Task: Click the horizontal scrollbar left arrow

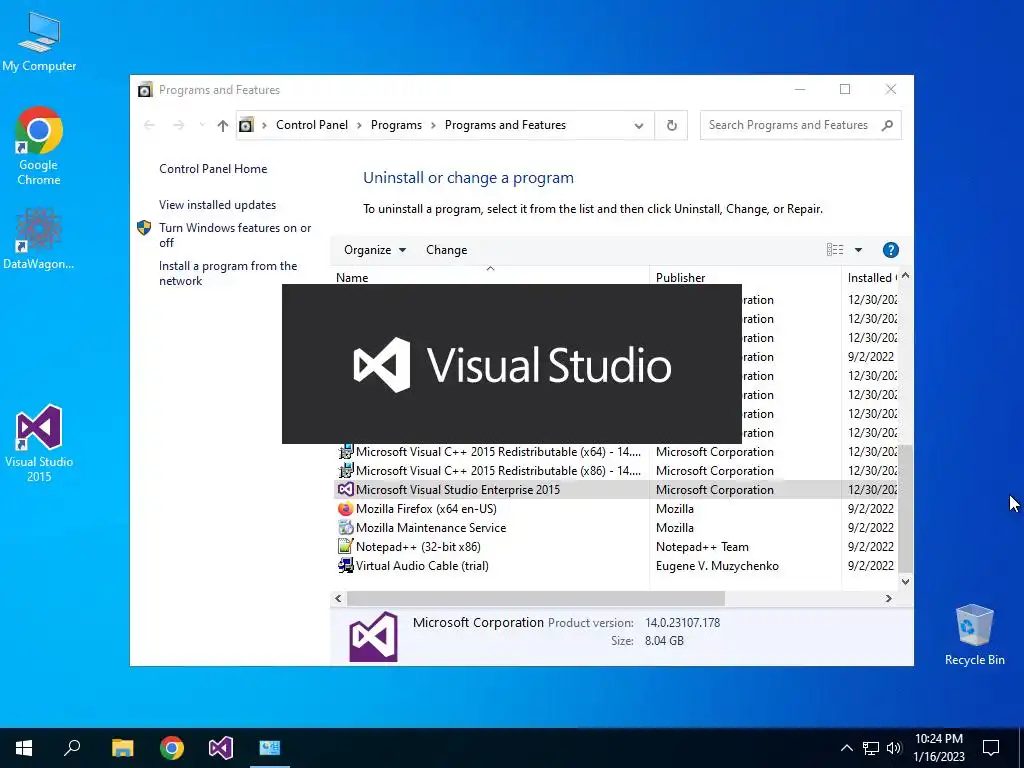Action: [x=338, y=598]
